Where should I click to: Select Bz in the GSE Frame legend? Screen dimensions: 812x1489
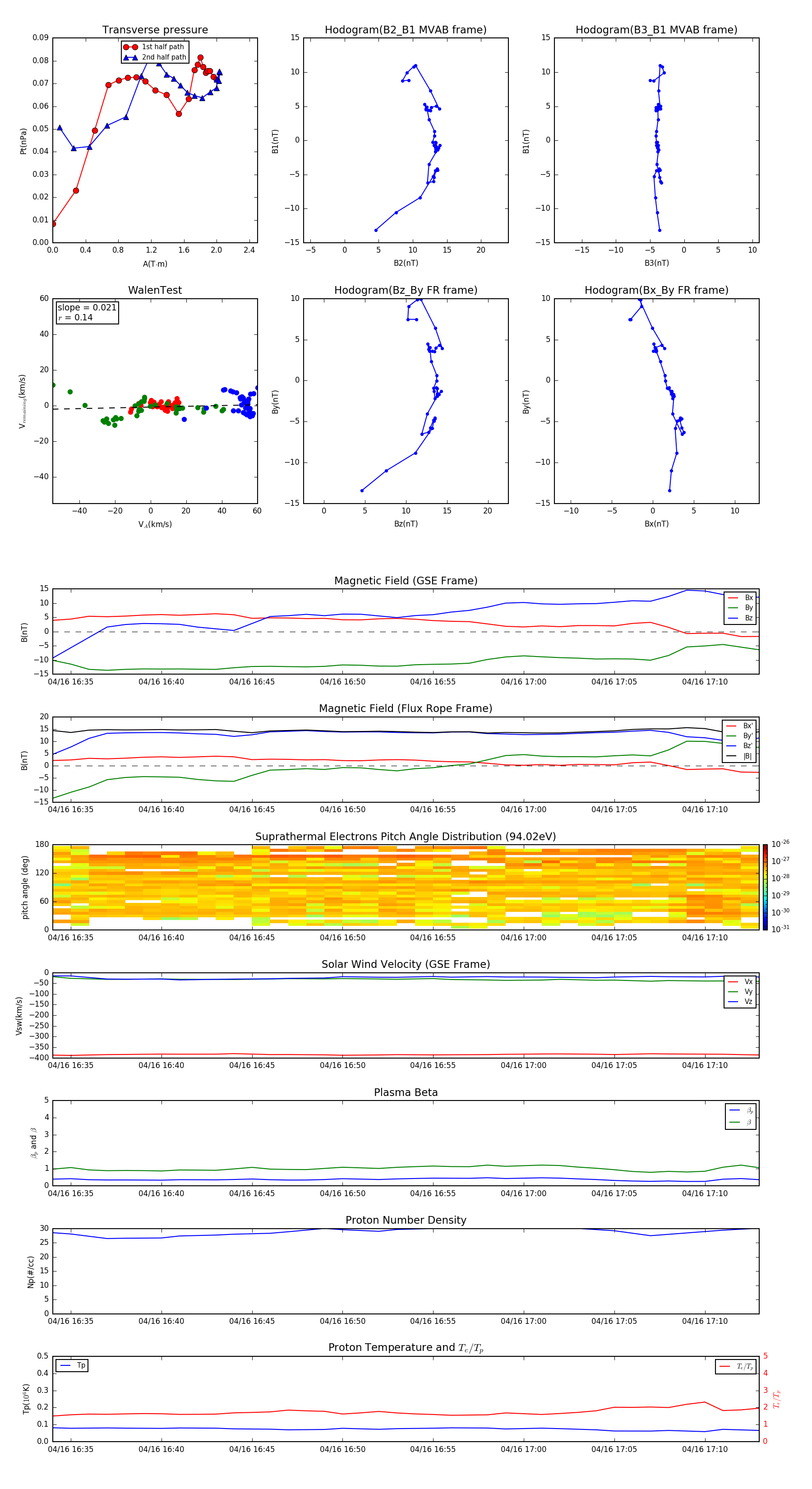[740, 618]
